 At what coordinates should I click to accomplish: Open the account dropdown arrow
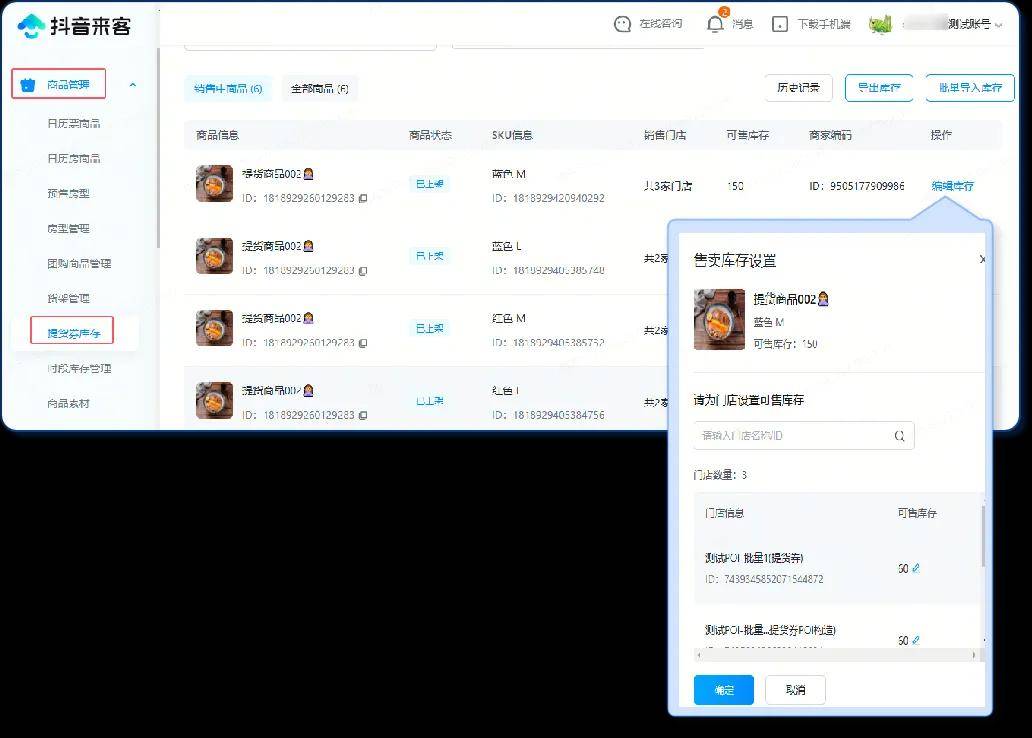(x=998, y=25)
